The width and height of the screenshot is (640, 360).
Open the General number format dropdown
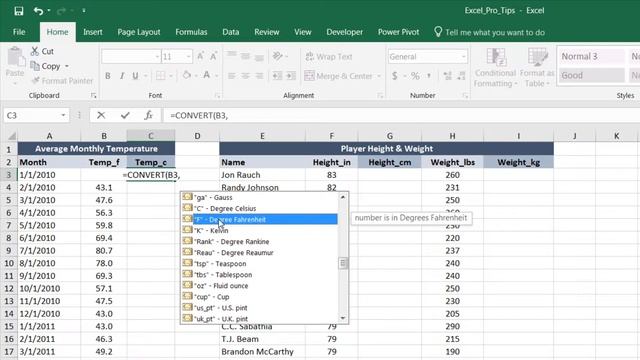464,57
